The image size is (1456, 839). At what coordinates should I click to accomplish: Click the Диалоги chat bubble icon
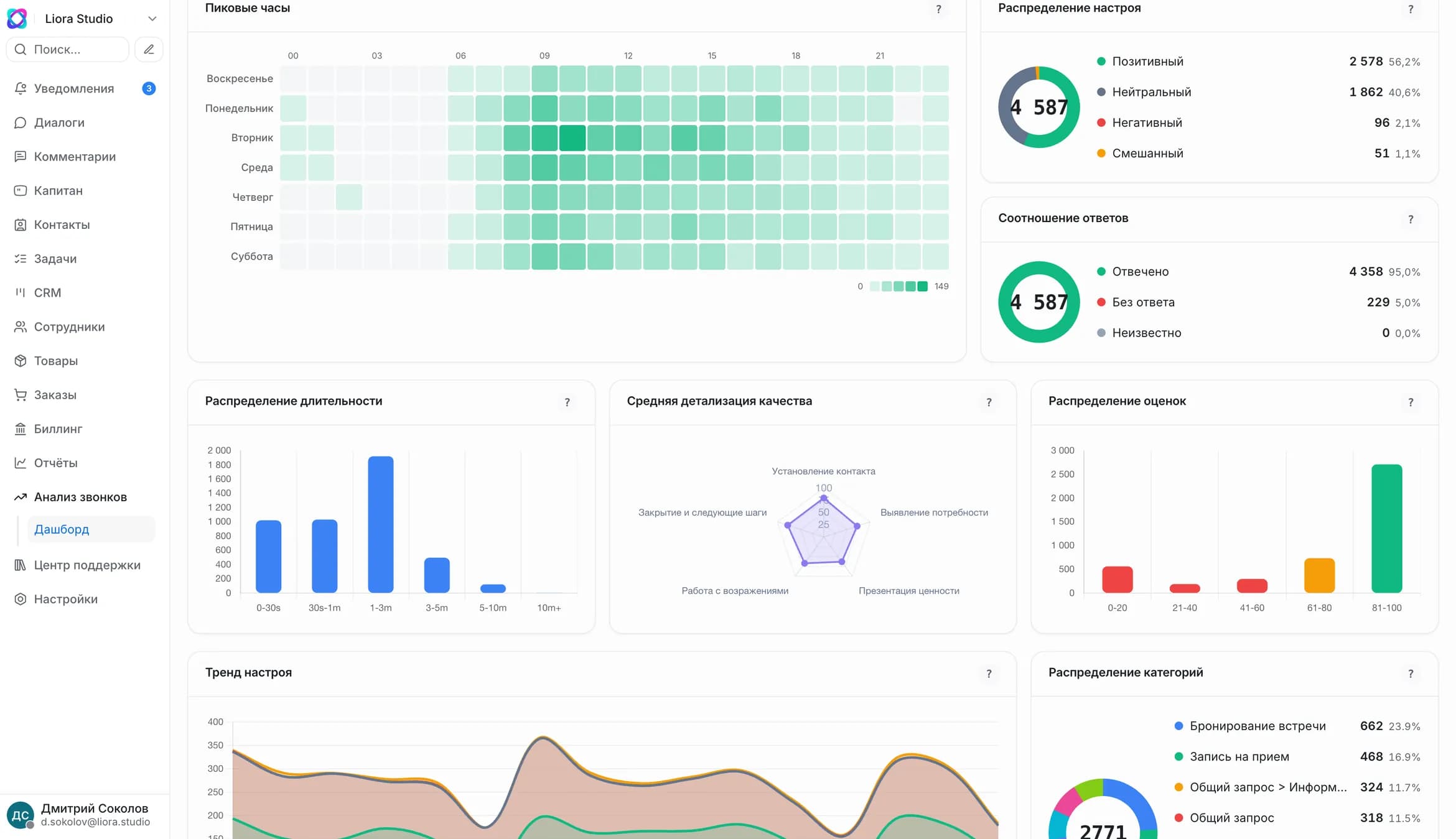21,123
